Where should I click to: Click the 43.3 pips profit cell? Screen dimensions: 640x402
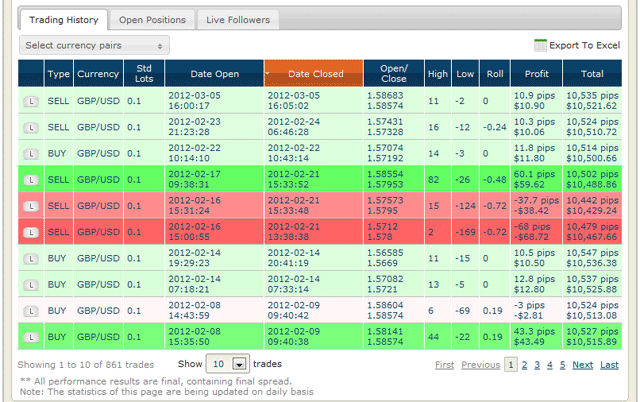click(x=536, y=336)
